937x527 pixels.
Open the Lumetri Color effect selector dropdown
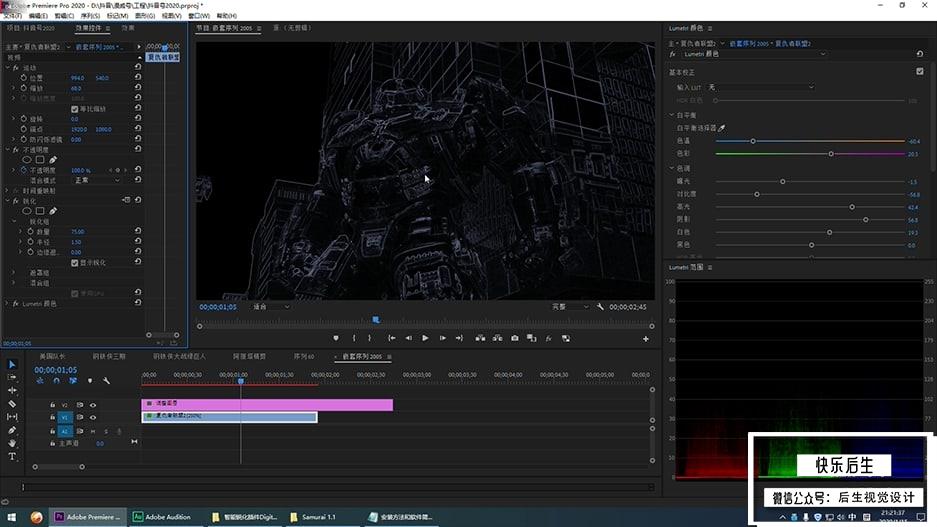(x=754, y=54)
